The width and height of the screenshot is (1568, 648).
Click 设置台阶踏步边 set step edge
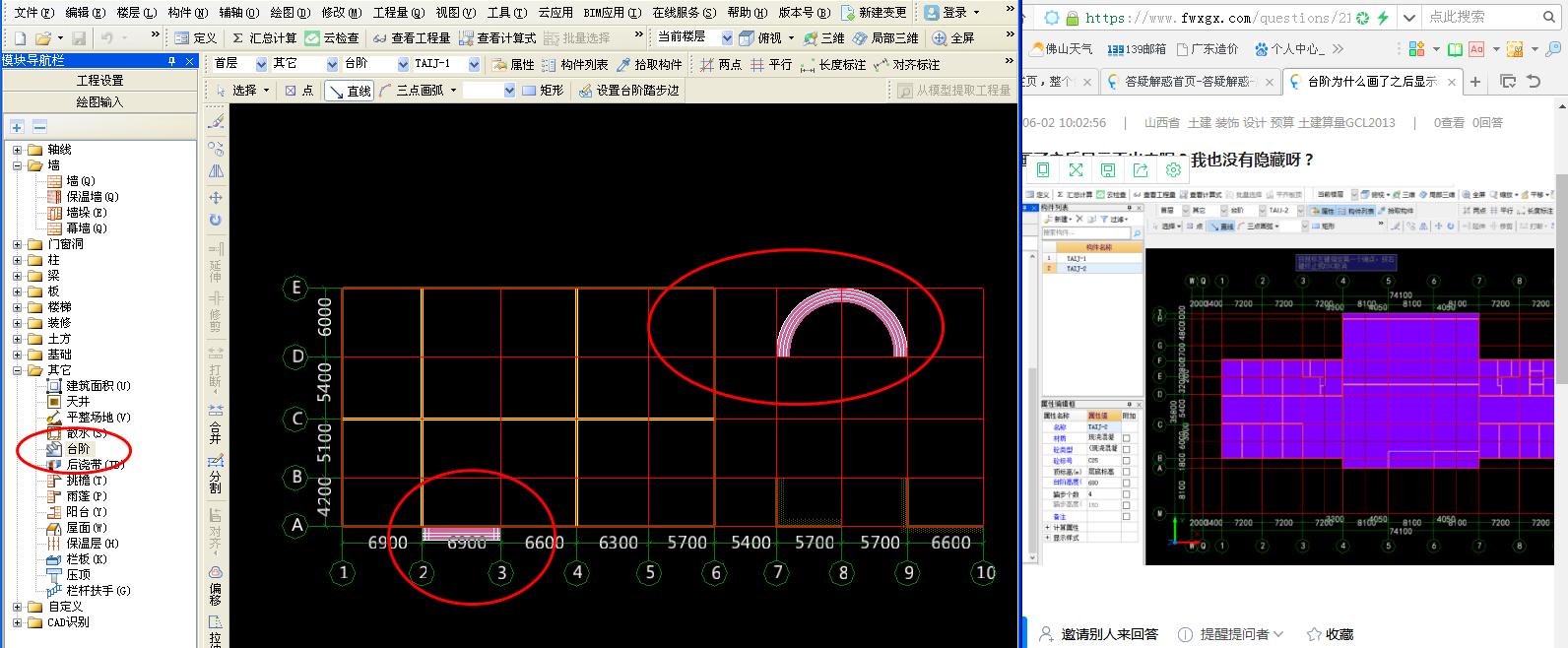628,90
